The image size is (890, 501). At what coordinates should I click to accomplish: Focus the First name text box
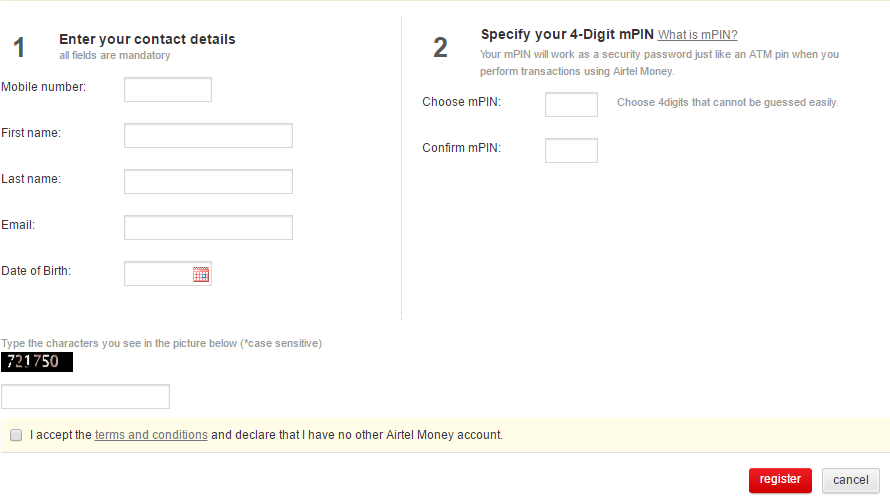(208, 136)
